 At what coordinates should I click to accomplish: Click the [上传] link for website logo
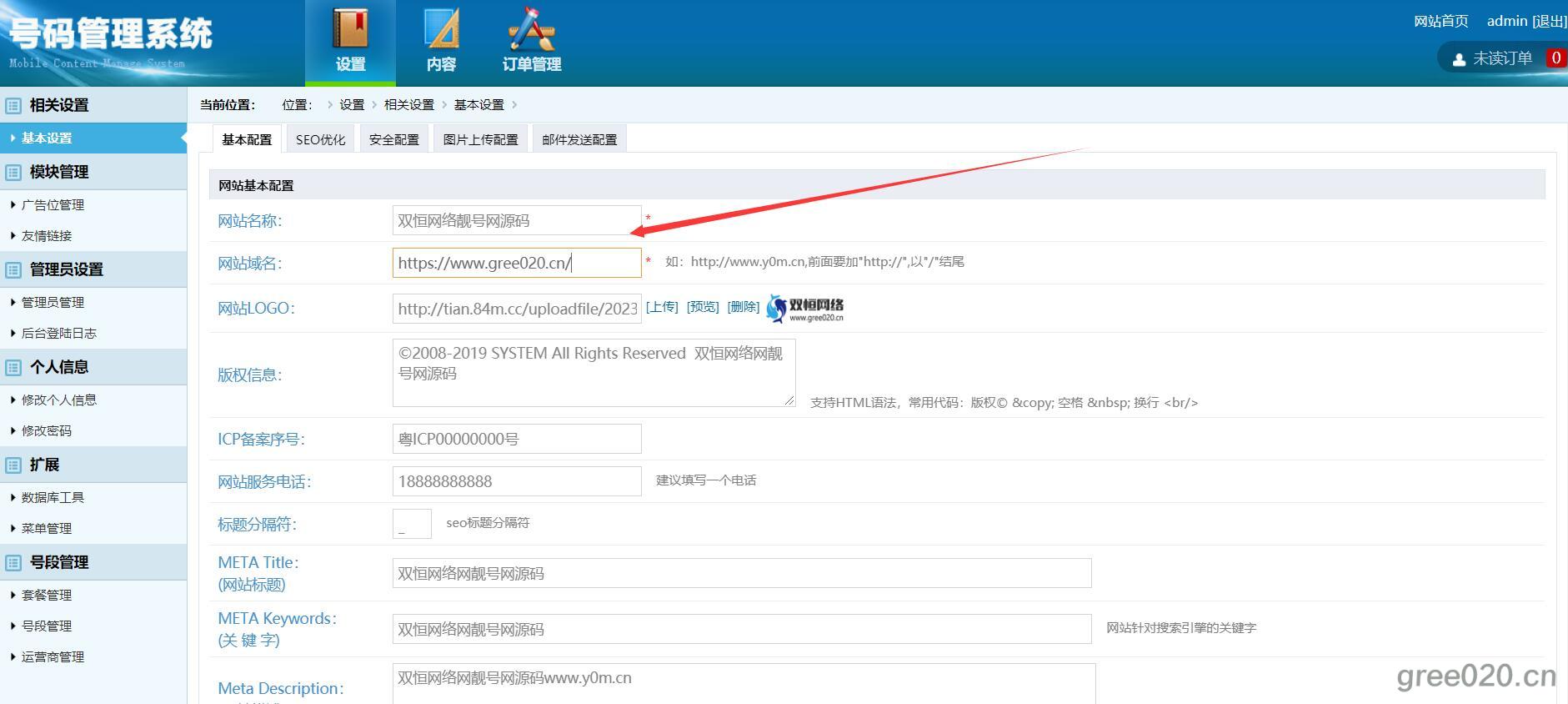662,307
